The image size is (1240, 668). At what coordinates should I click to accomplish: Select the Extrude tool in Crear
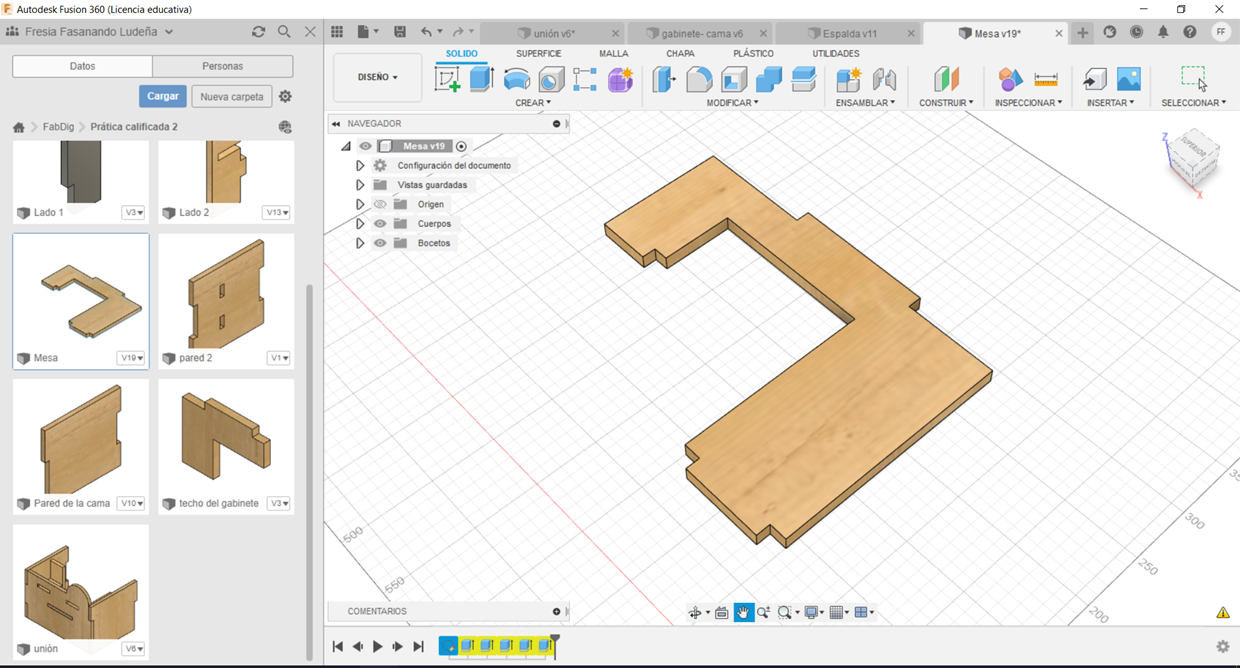point(482,80)
